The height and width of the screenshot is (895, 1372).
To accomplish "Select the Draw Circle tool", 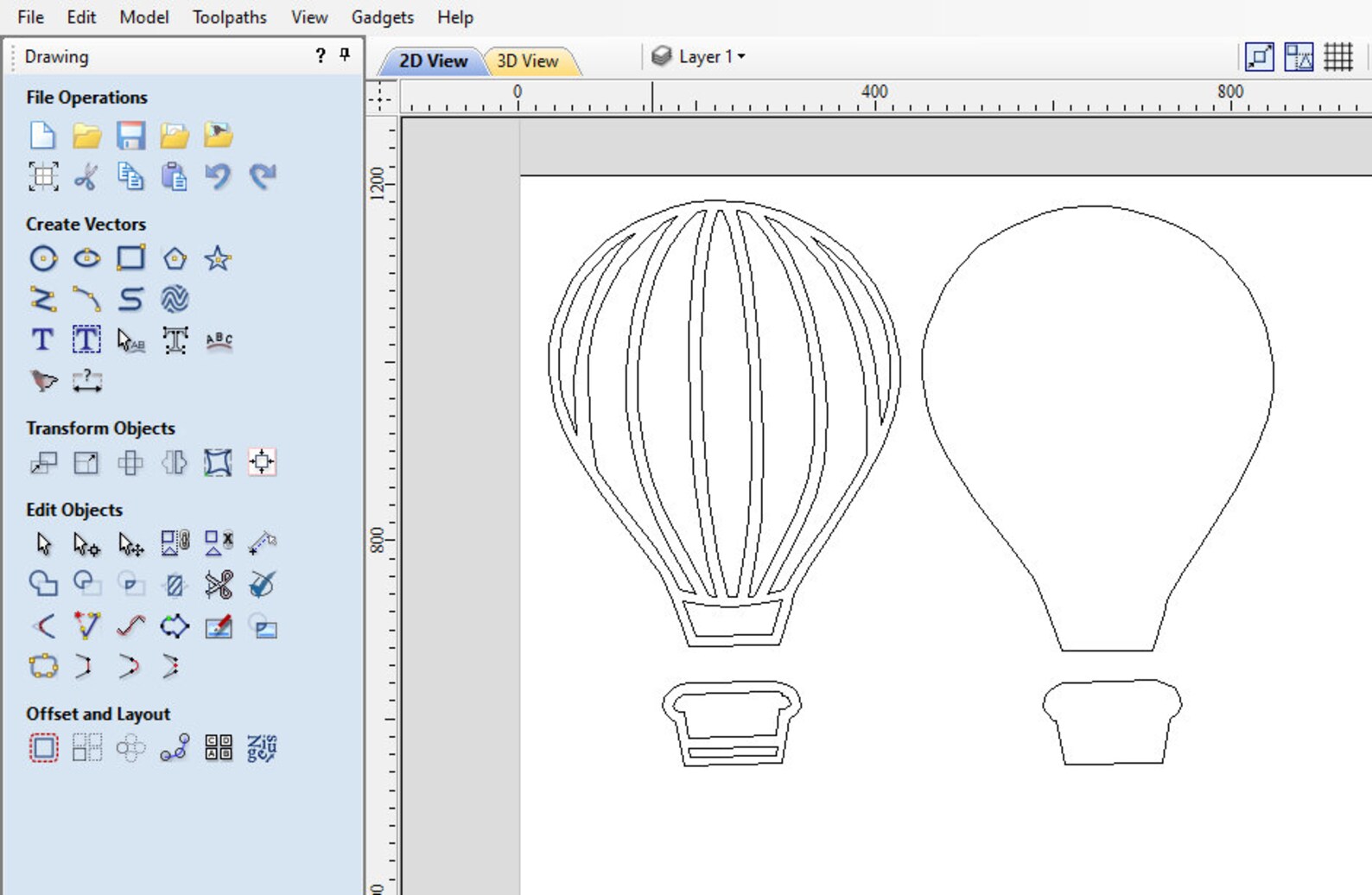I will point(43,258).
